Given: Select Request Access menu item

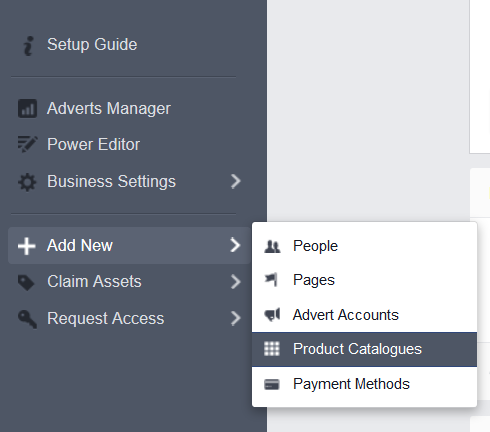Looking at the screenshot, I should pos(129,318).
